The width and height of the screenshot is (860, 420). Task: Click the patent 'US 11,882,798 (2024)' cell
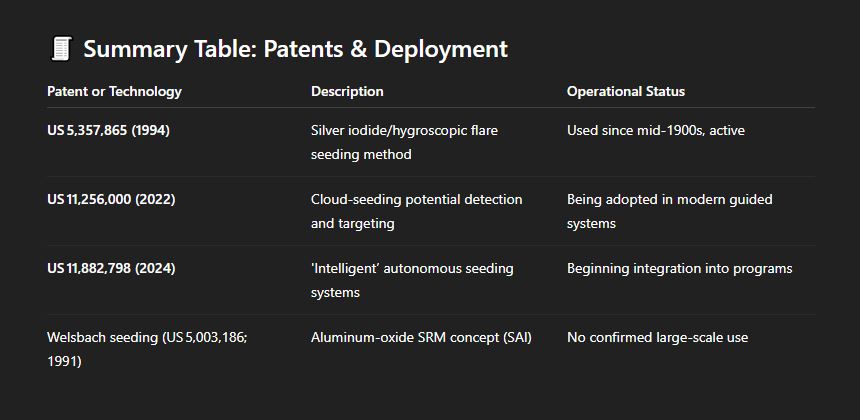click(x=111, y=269)
